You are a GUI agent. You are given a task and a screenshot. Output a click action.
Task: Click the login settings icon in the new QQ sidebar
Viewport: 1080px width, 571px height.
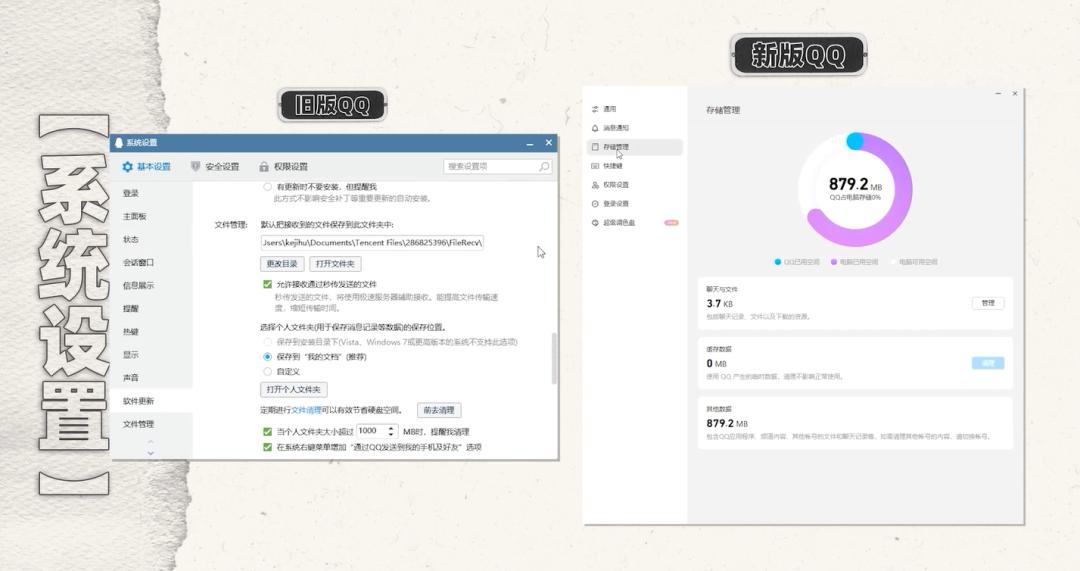tap(595, 204)
